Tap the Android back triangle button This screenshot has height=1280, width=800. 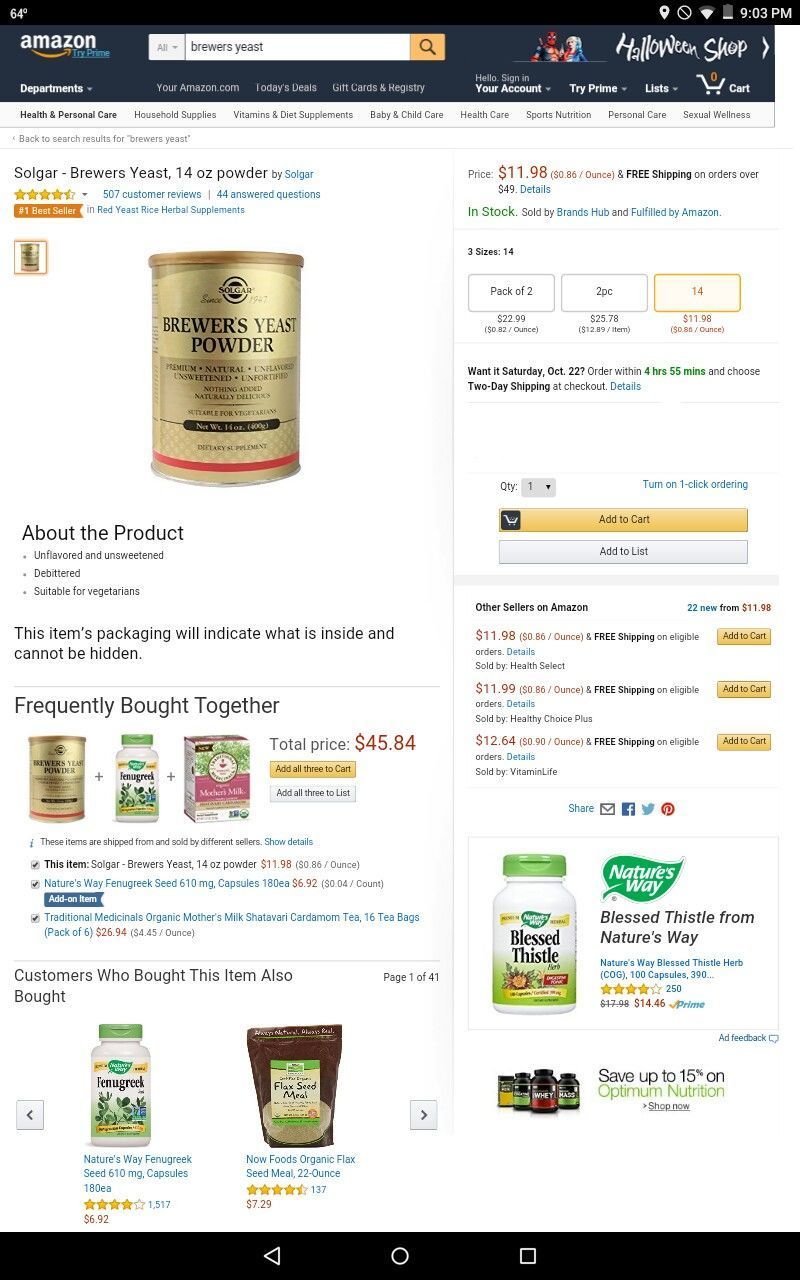(272, 1256)
